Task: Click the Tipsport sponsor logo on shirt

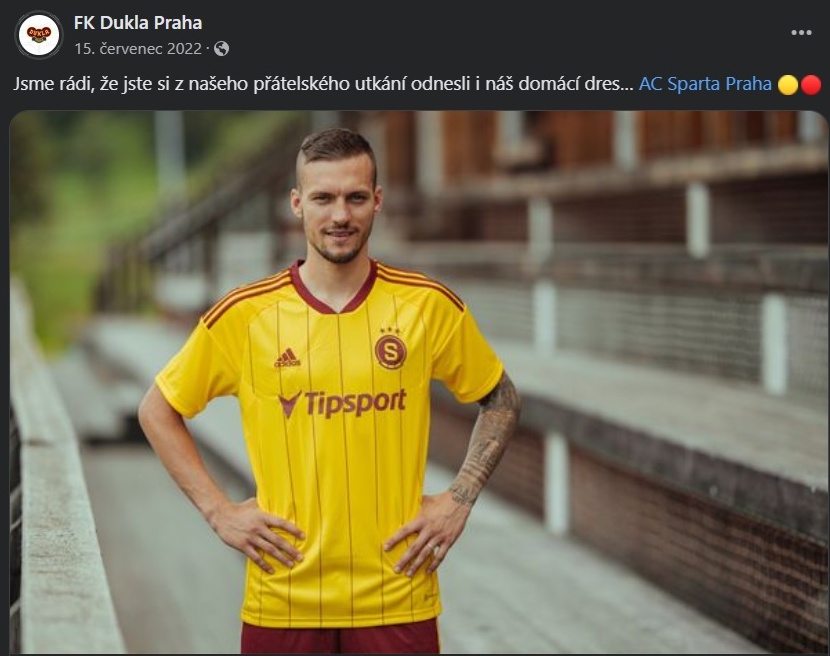Action: point(342,403)
